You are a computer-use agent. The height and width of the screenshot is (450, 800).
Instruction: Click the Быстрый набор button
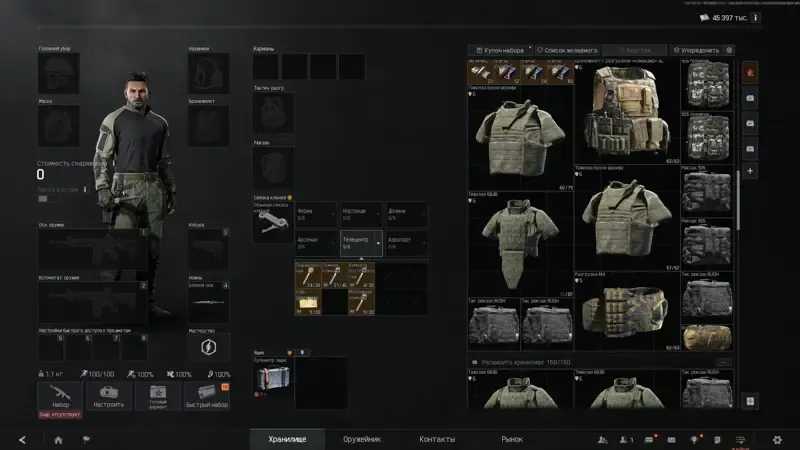(x=207, y=396)
